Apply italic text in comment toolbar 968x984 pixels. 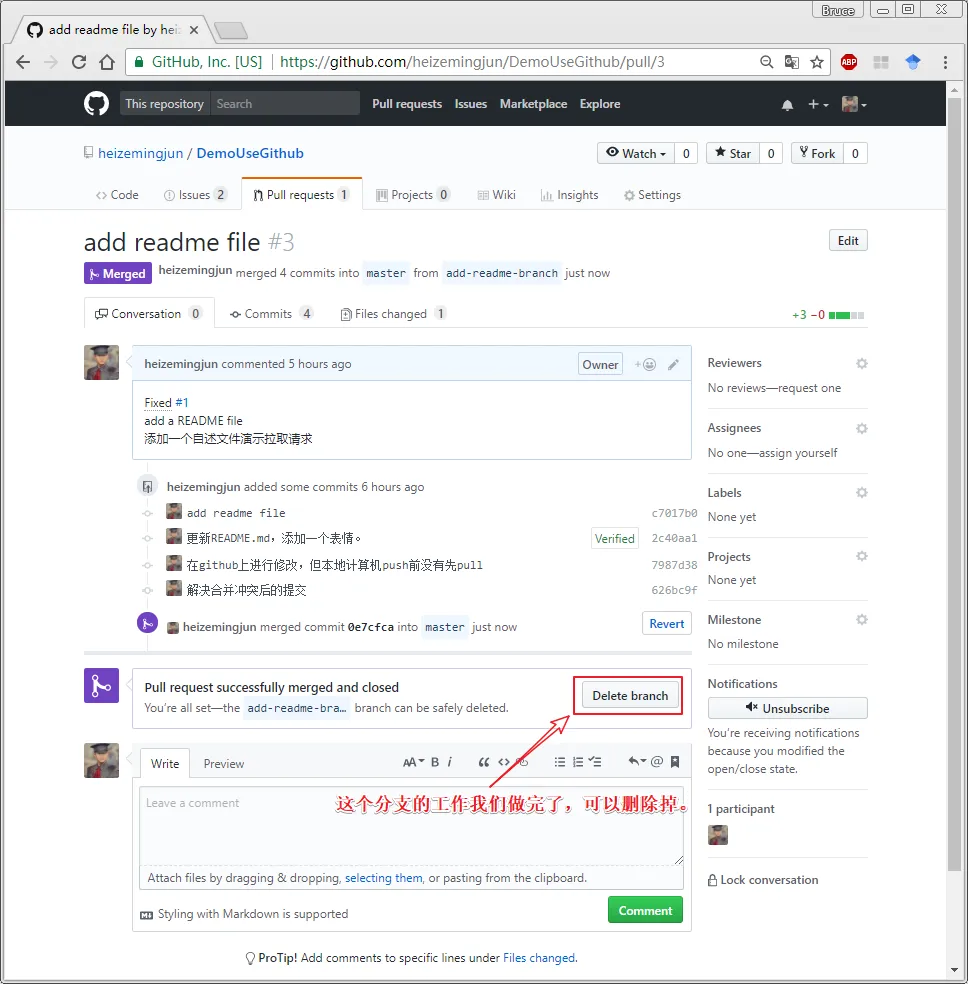pyautogui.click(x=450, y=762)
